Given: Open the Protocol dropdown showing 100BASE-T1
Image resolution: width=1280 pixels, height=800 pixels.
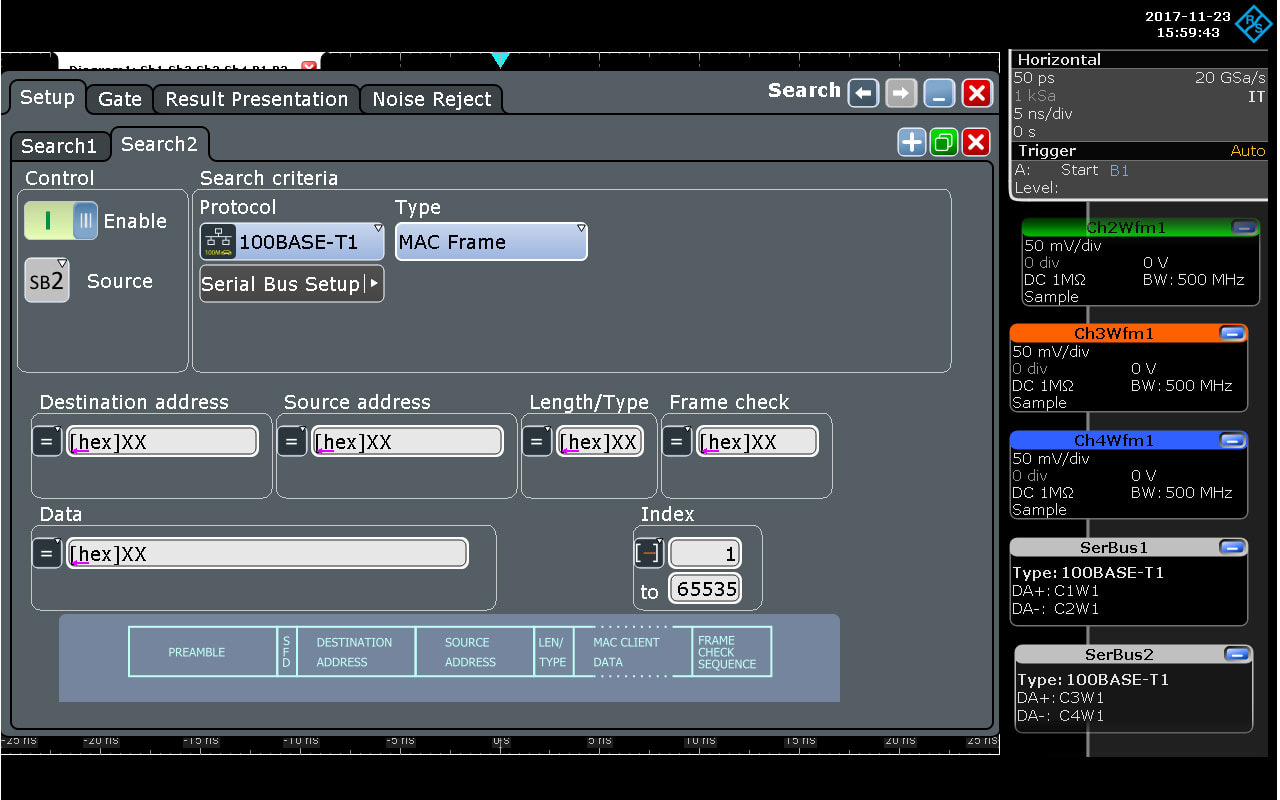Looking at the screenshot, I should [291, 240].
